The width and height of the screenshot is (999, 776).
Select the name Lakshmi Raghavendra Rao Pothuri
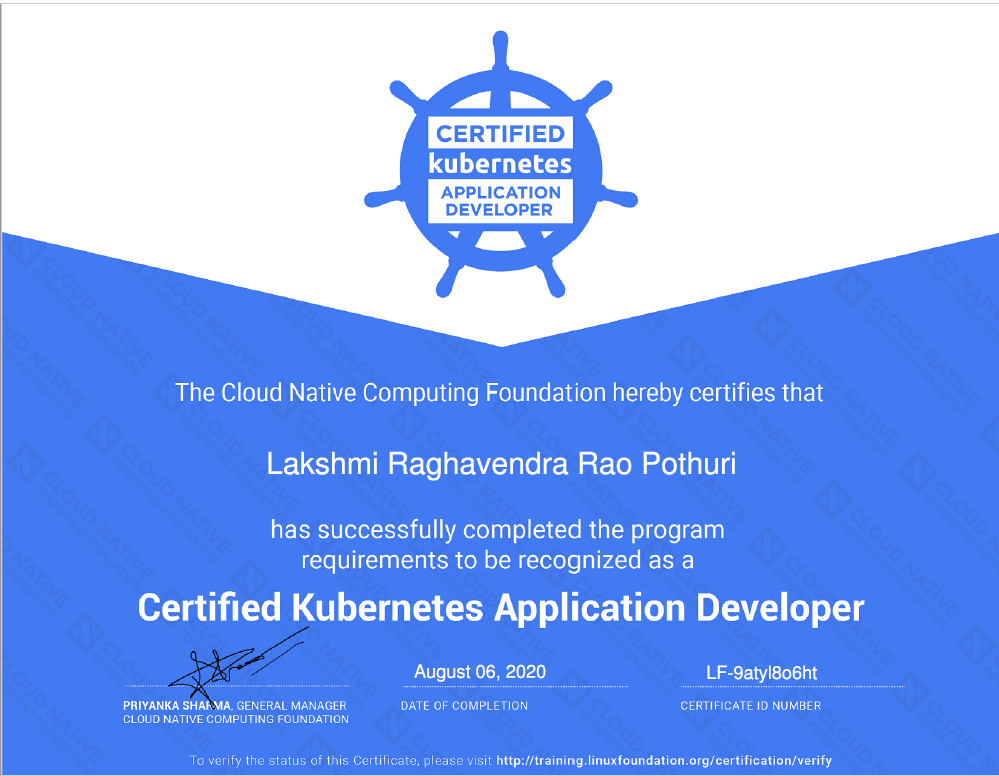coord(501,463)
